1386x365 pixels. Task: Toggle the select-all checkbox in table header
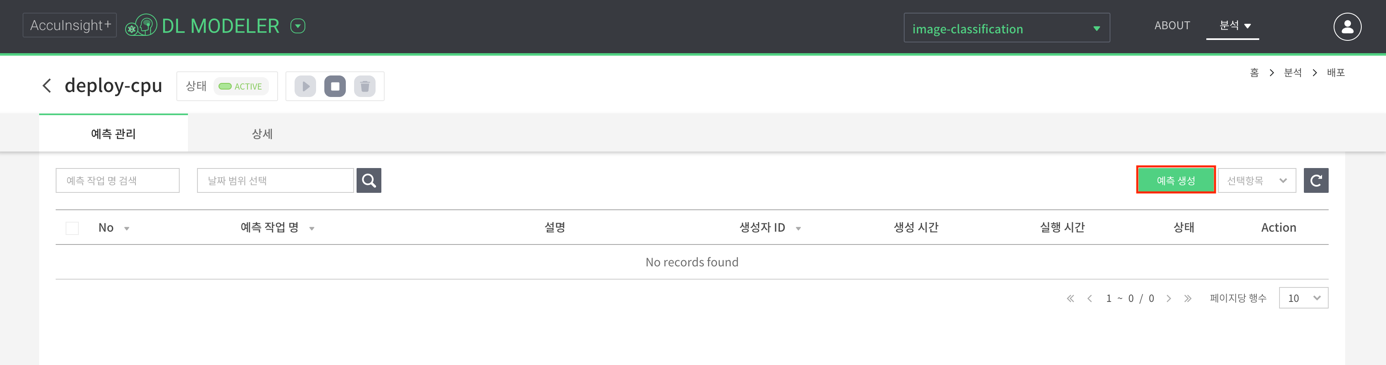pos(72,228)
